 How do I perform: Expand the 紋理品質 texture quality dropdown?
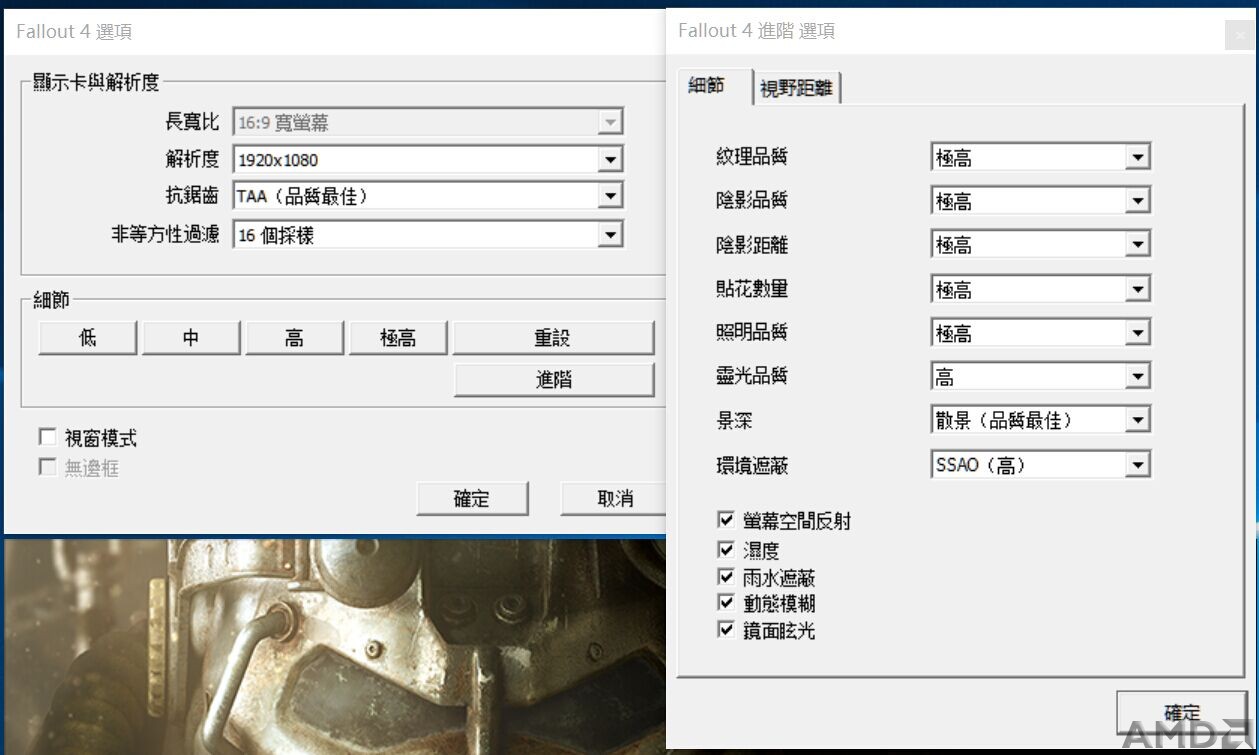pyautogui.click(x=1136, y=157)
